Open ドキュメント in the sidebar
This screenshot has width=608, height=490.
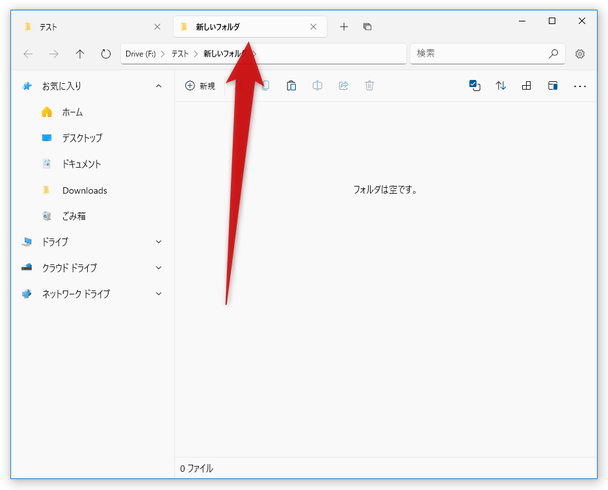[92, 164]
